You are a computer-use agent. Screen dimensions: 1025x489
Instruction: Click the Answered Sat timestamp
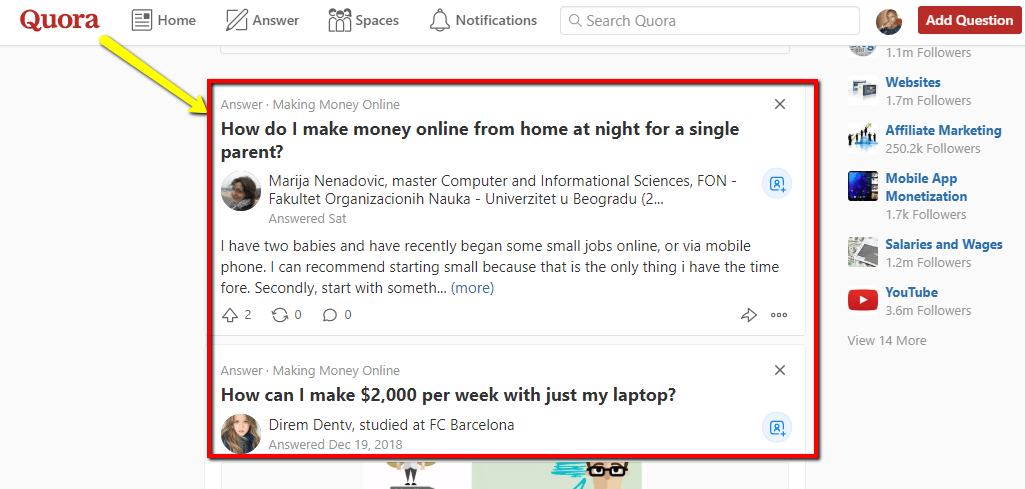pyautogui.click(x=307, y=218)
